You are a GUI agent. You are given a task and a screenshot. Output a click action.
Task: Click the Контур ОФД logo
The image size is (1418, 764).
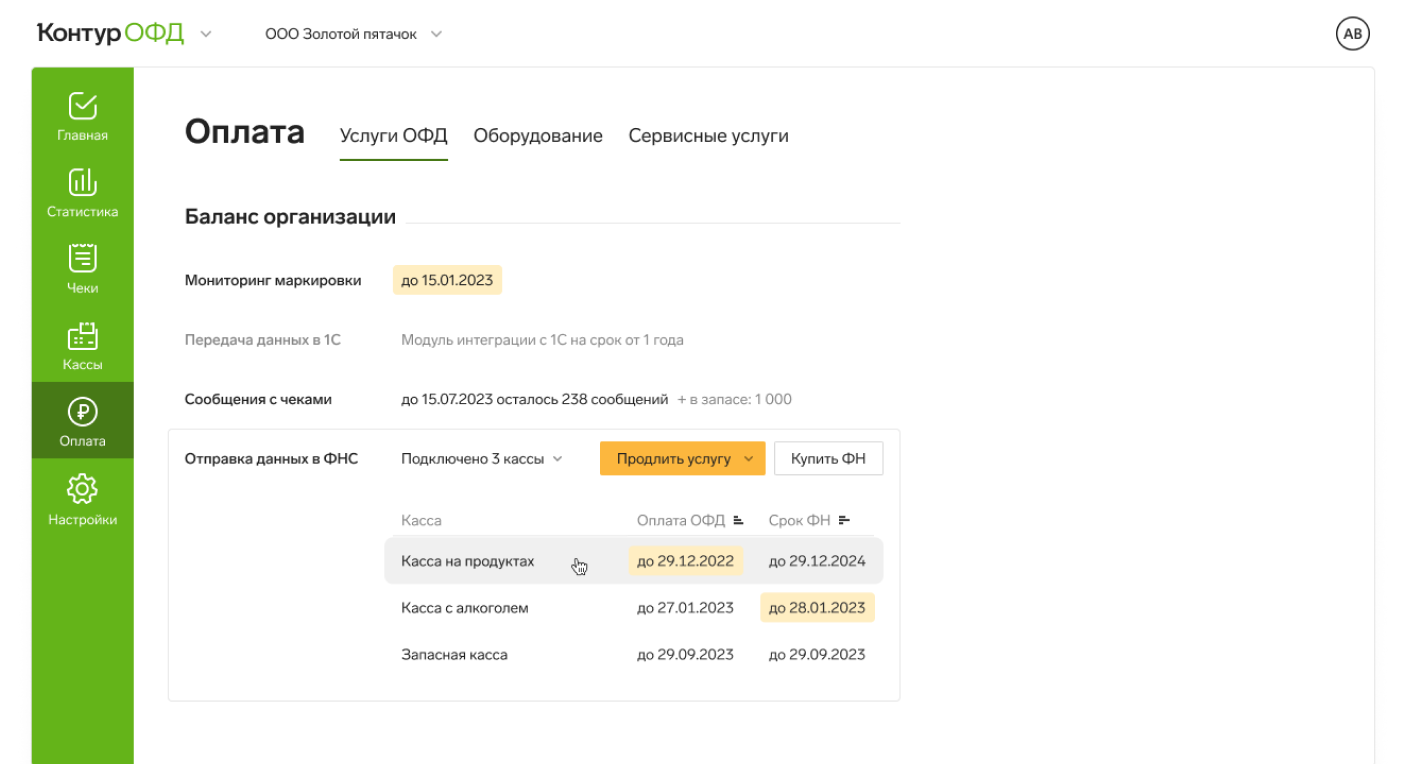point(111,33)
